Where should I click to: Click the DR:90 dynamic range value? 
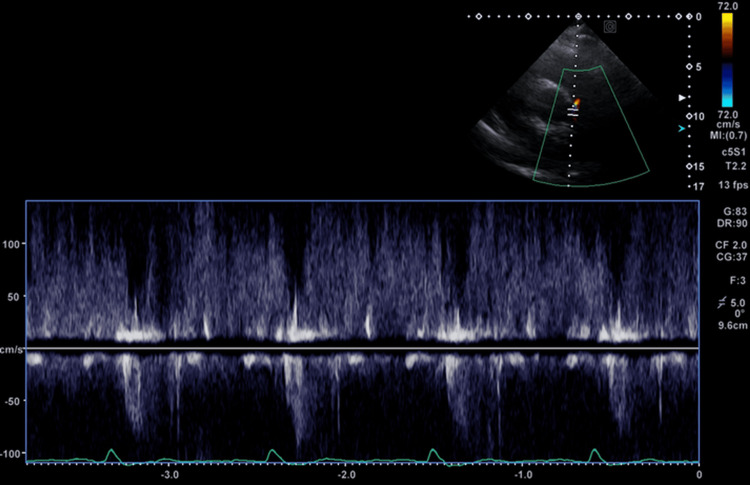pyautogui.click(x=732, y=223)
